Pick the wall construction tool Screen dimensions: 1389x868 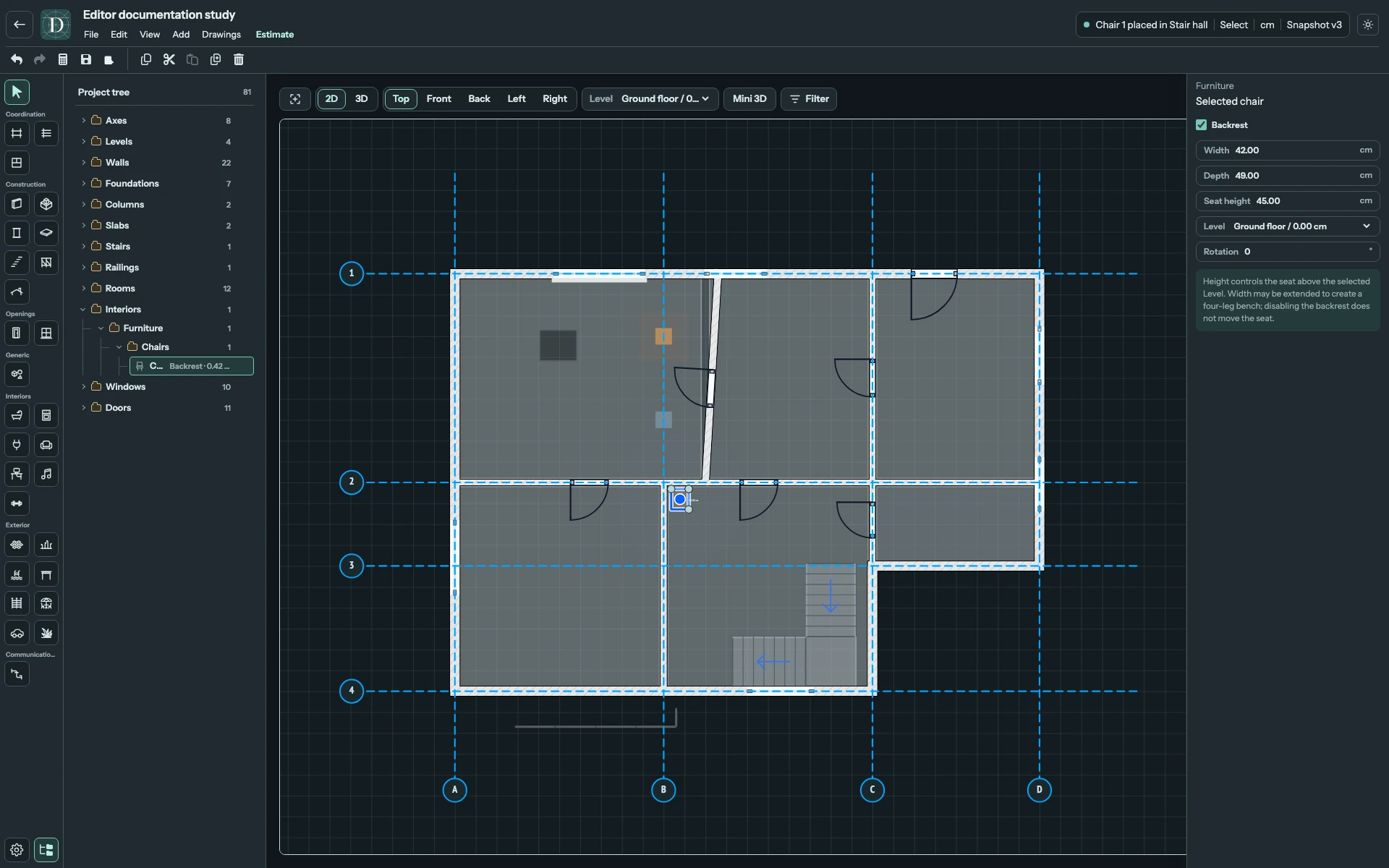(x=17, y=204)
